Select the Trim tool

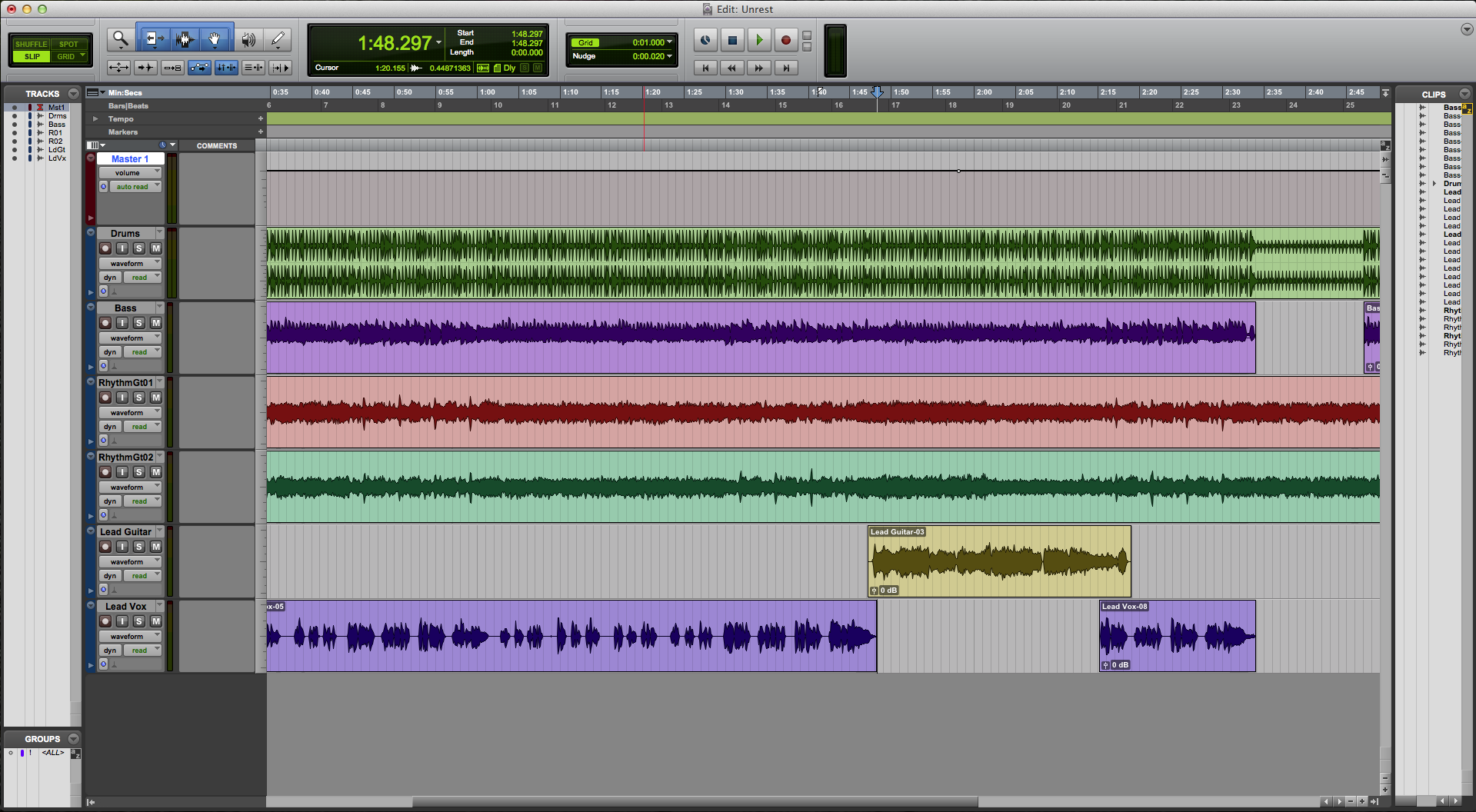pos(153,38)
